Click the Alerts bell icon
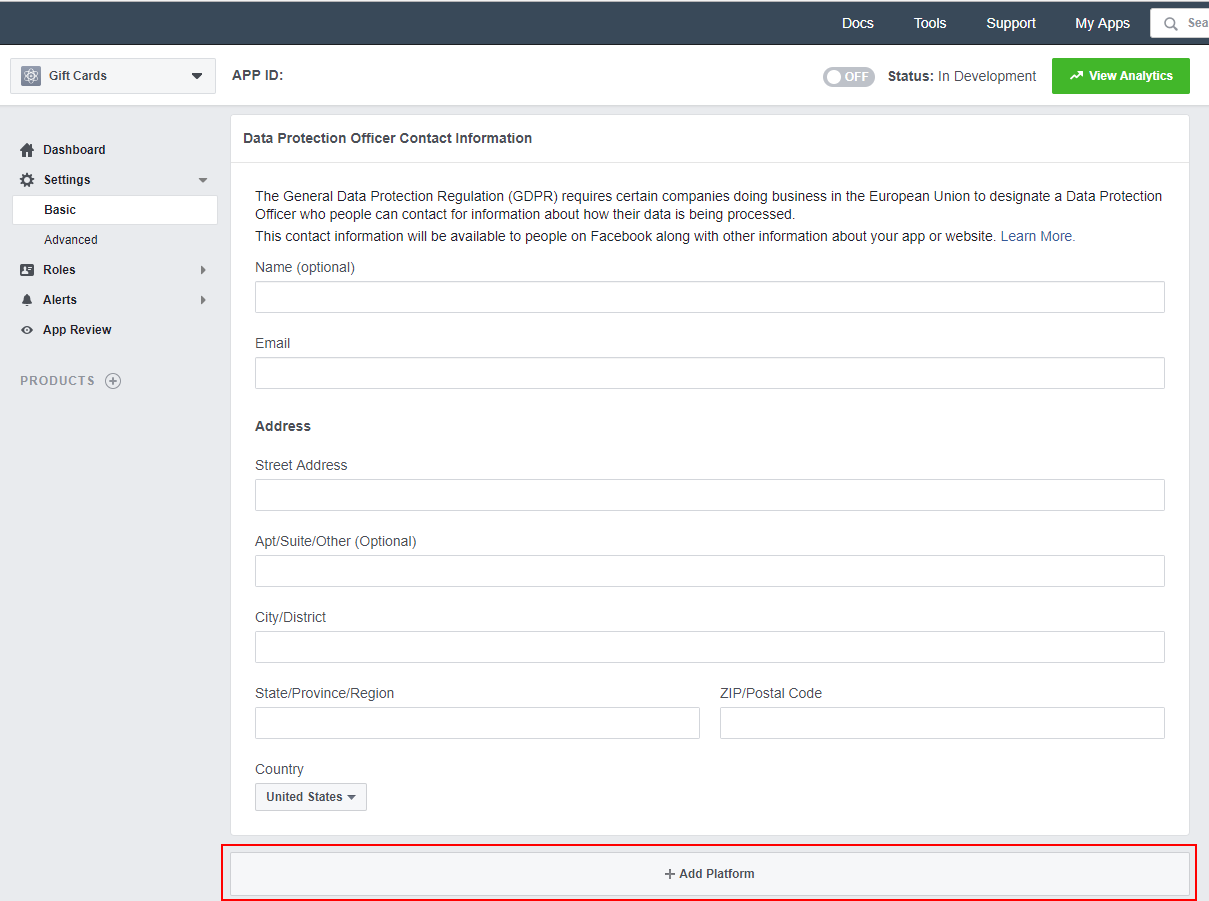 pos(27,300)
